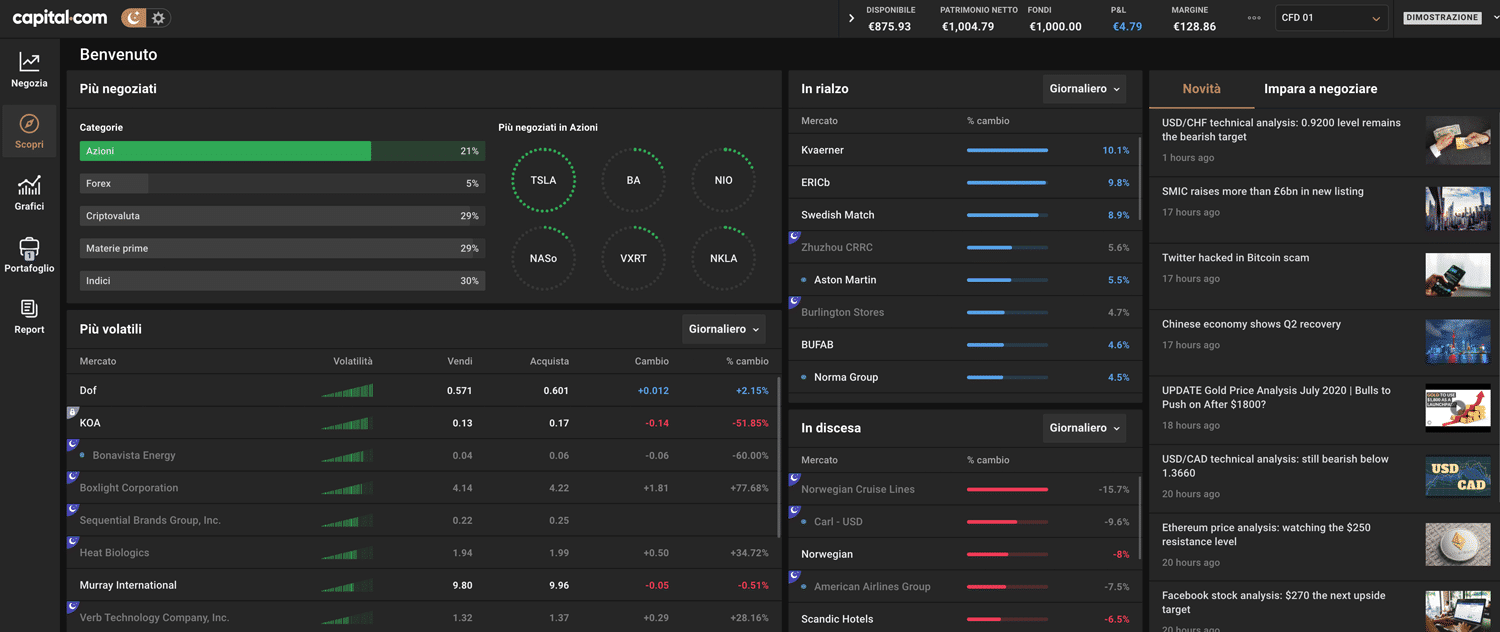
Task: Open Swedish Match gainer row
Action: 965,215
